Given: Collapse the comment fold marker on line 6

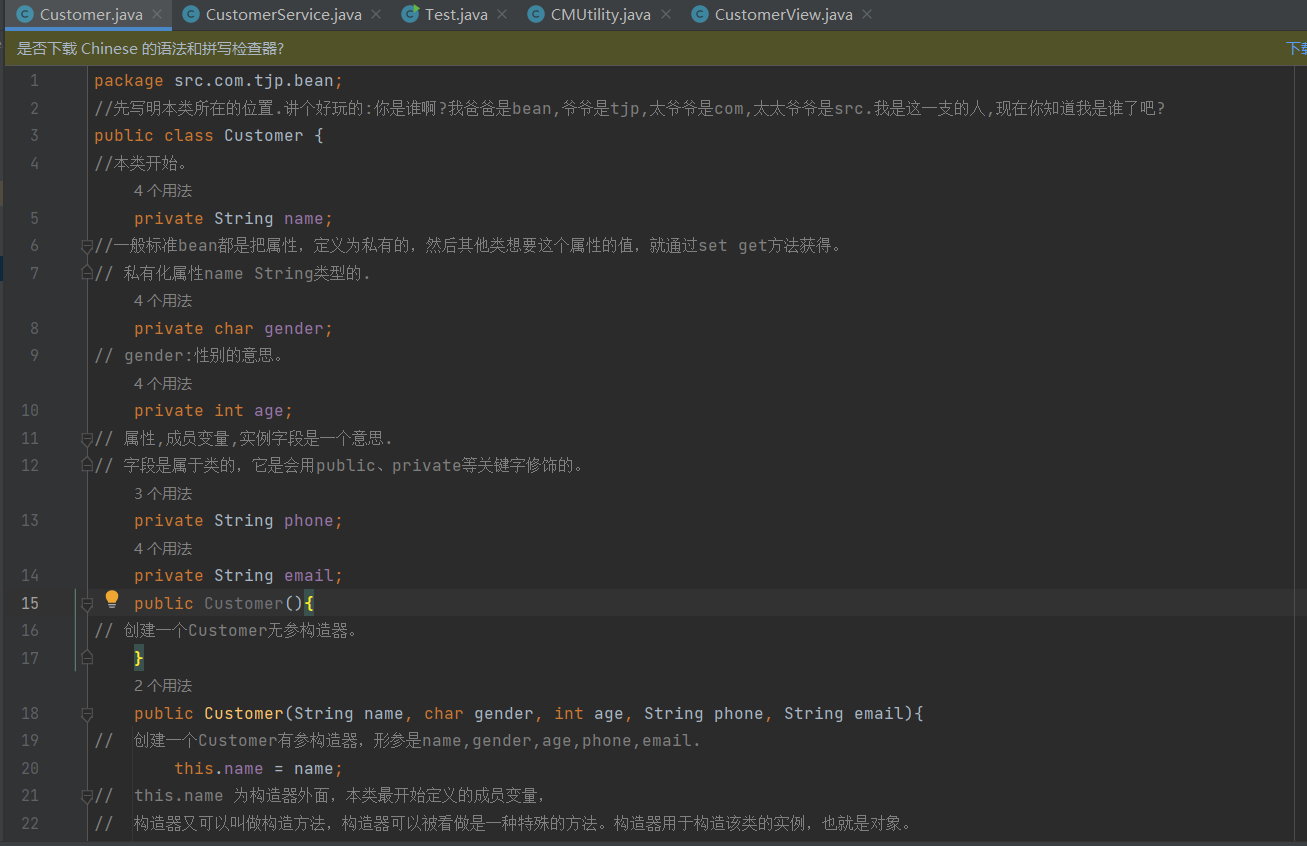Looking at the screenshot, I should (x=87, y=245).
